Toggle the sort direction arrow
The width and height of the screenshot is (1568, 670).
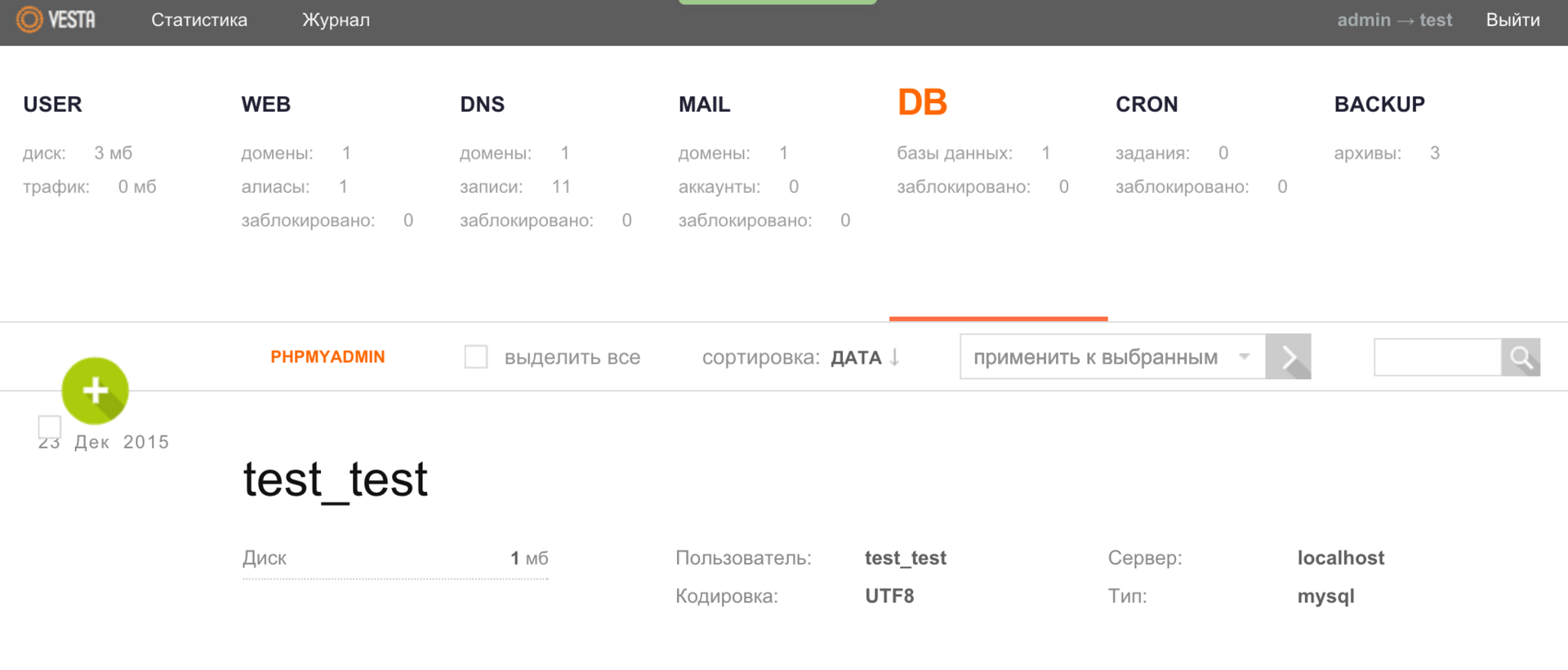pyautogui.click(x=895, y=357)
